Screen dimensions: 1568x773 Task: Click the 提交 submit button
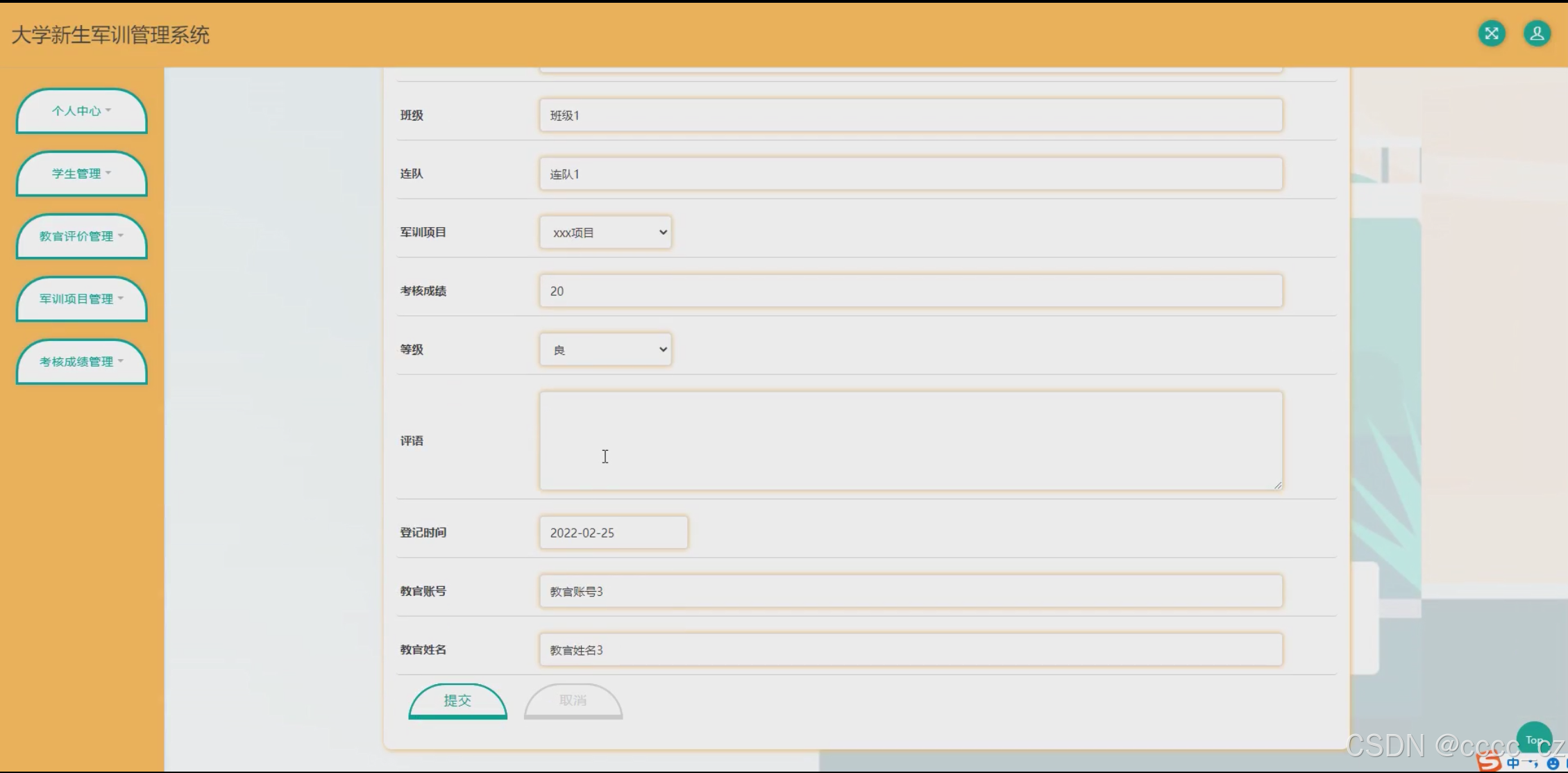tap(457, 700)
